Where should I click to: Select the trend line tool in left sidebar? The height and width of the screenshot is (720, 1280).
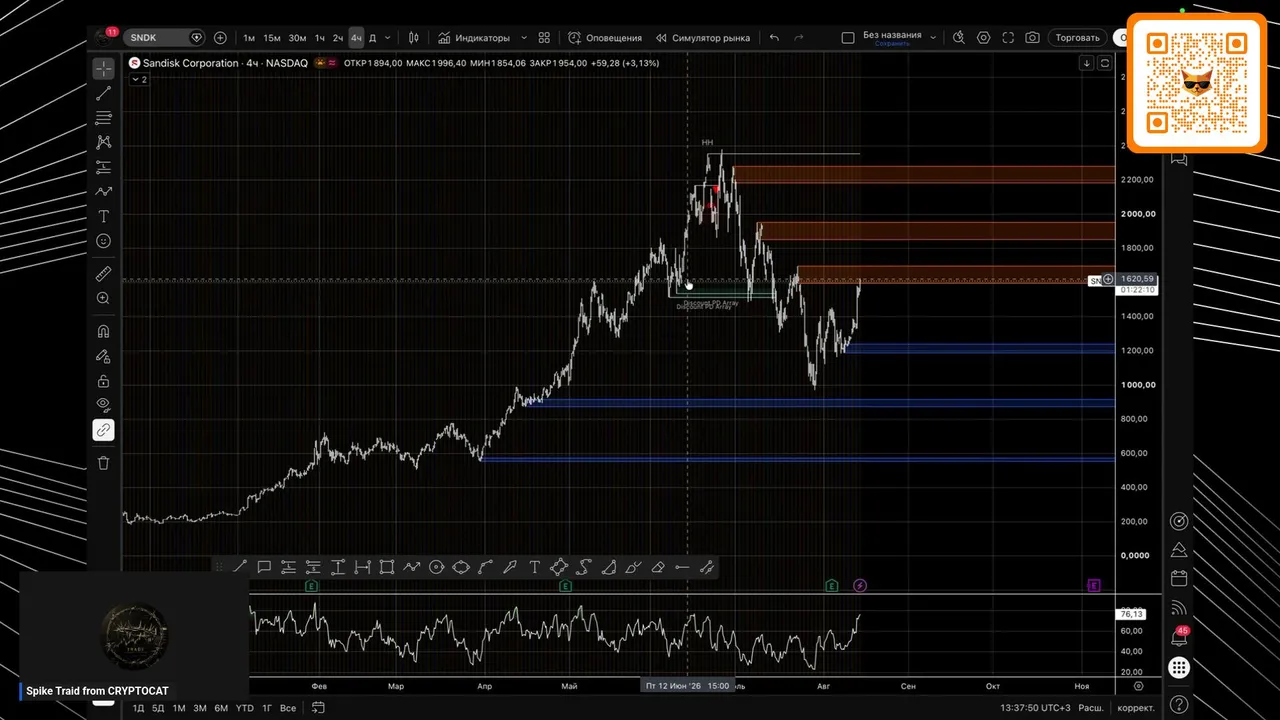pyautogui.click(x=103, y=93)
